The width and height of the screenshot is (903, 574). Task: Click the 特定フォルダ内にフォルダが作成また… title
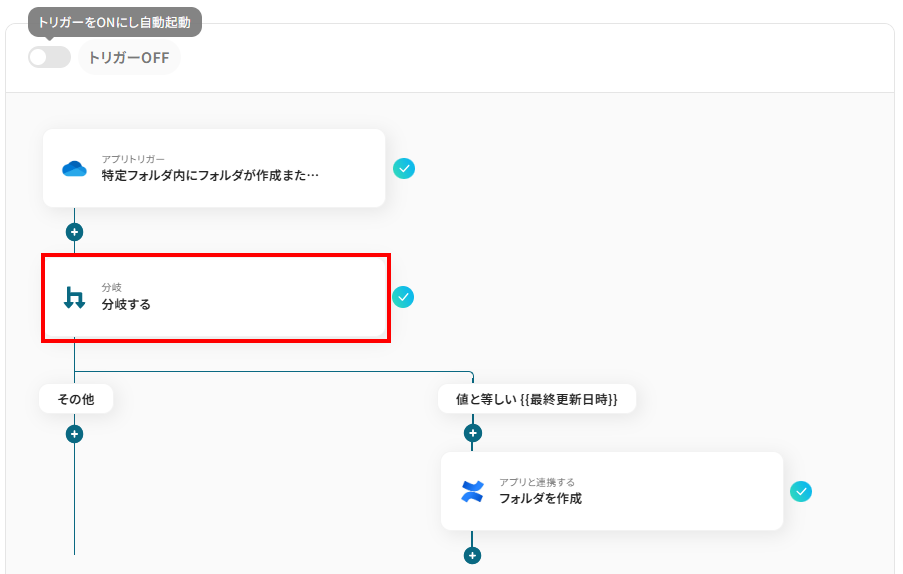(x=210, y=176)
